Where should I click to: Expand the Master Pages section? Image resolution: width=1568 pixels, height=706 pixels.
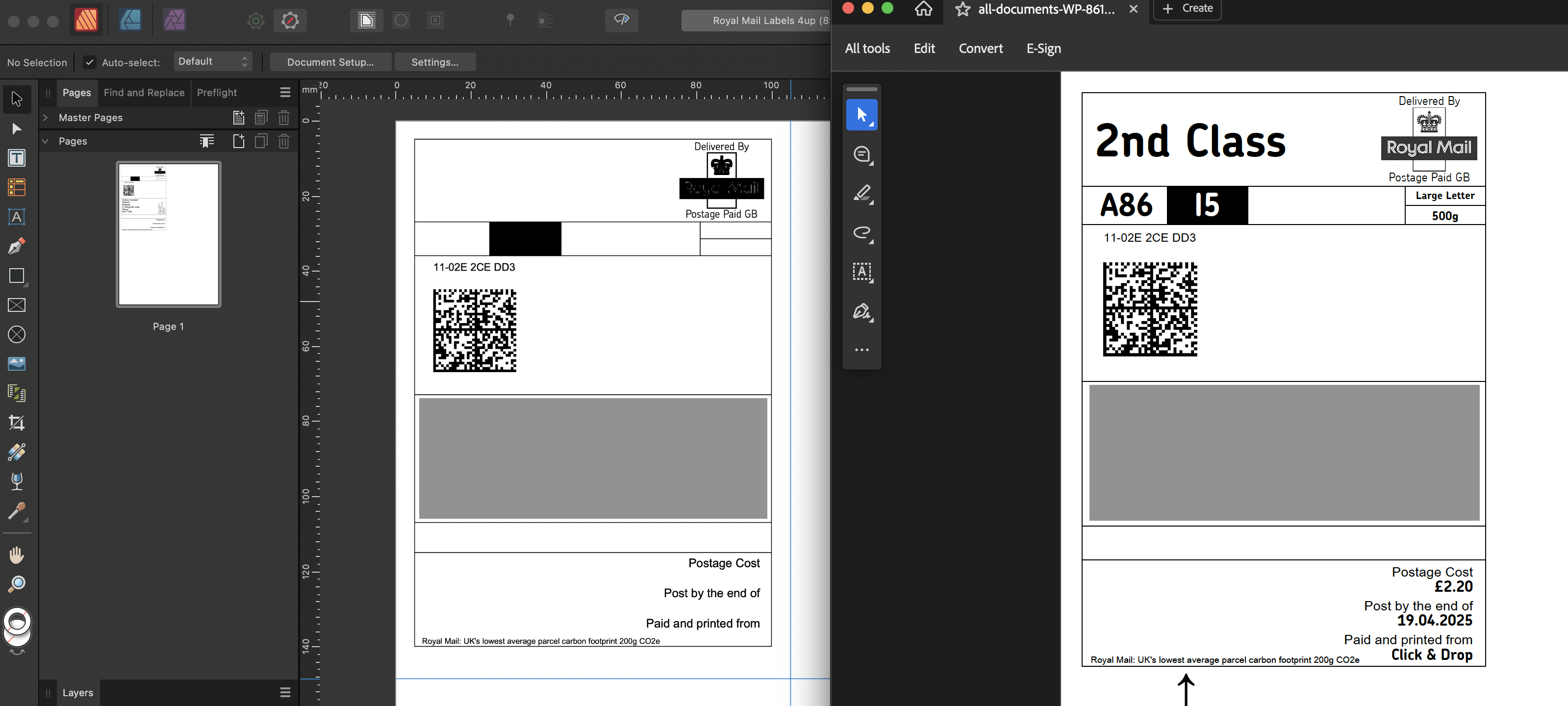(45, 118)
